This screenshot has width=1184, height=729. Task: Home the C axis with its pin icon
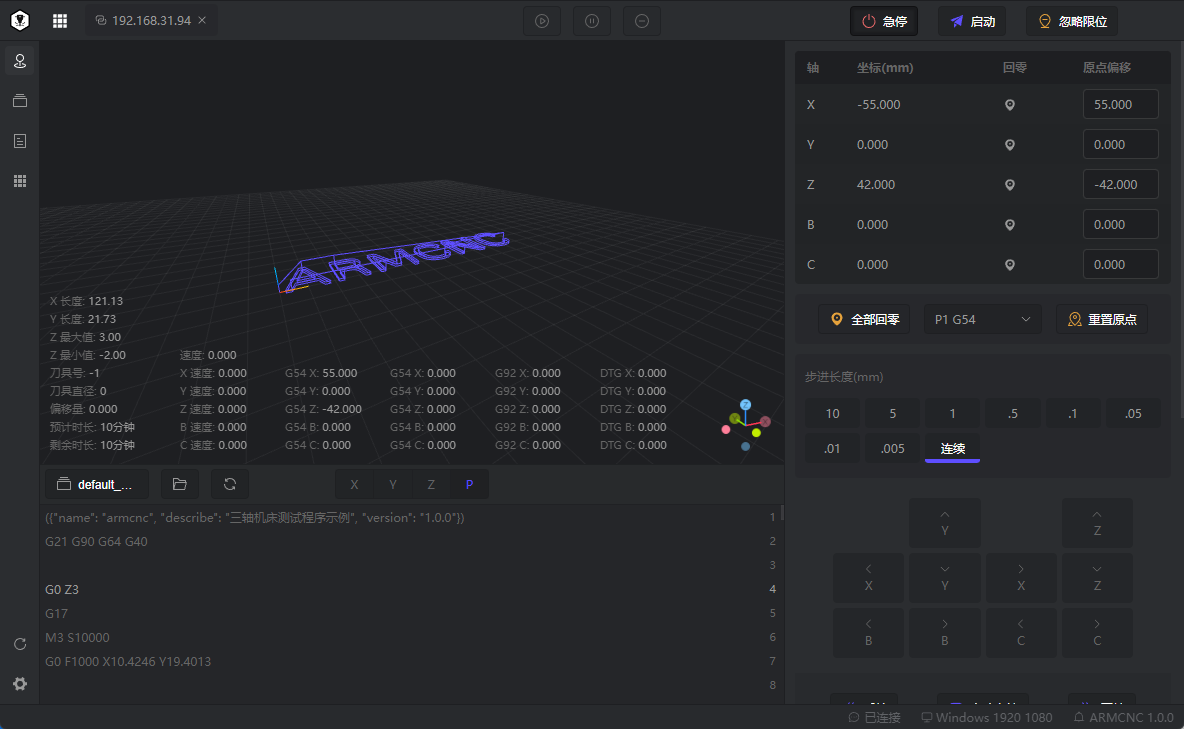point(1010,265)
